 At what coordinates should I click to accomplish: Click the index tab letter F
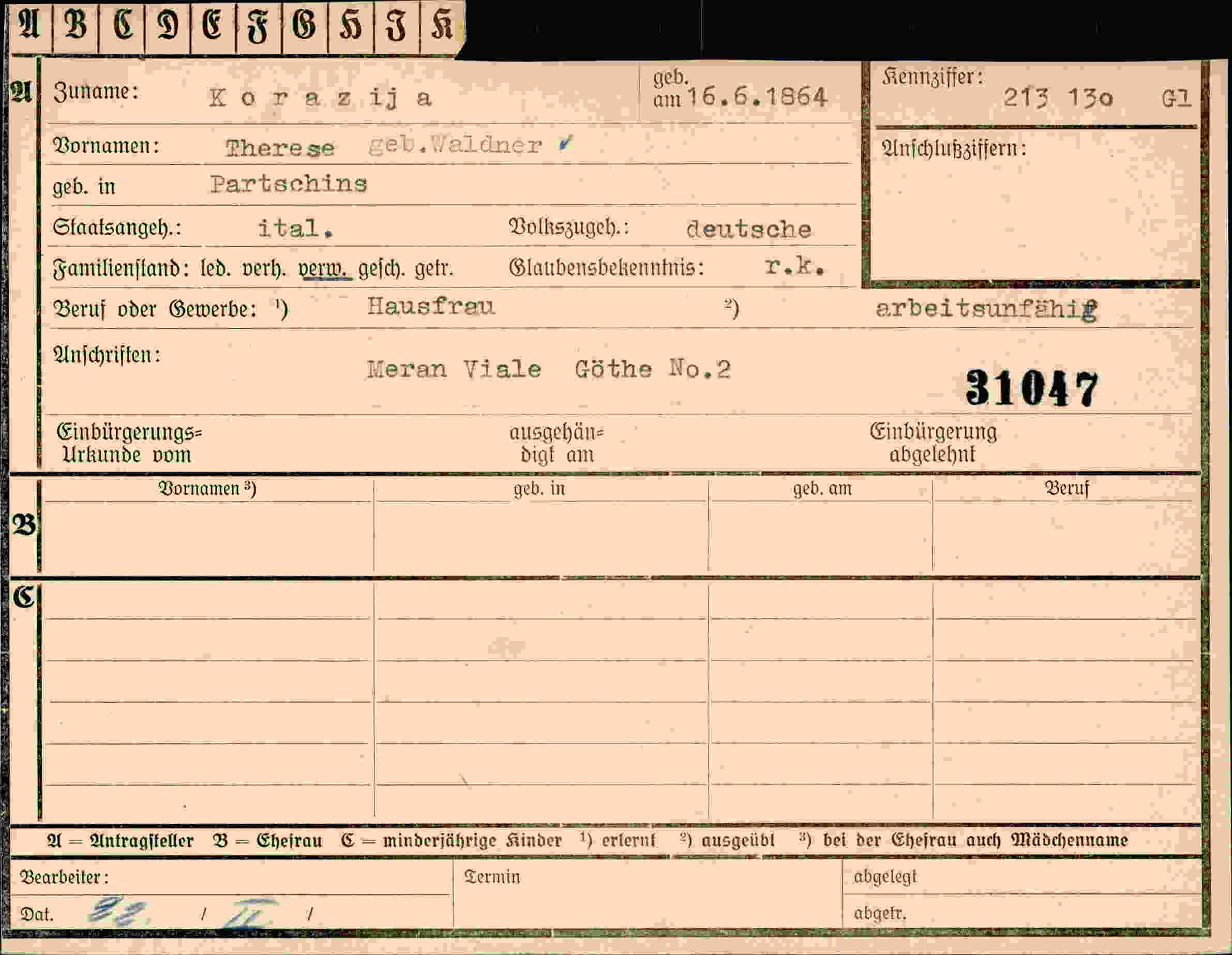[259, 27]
